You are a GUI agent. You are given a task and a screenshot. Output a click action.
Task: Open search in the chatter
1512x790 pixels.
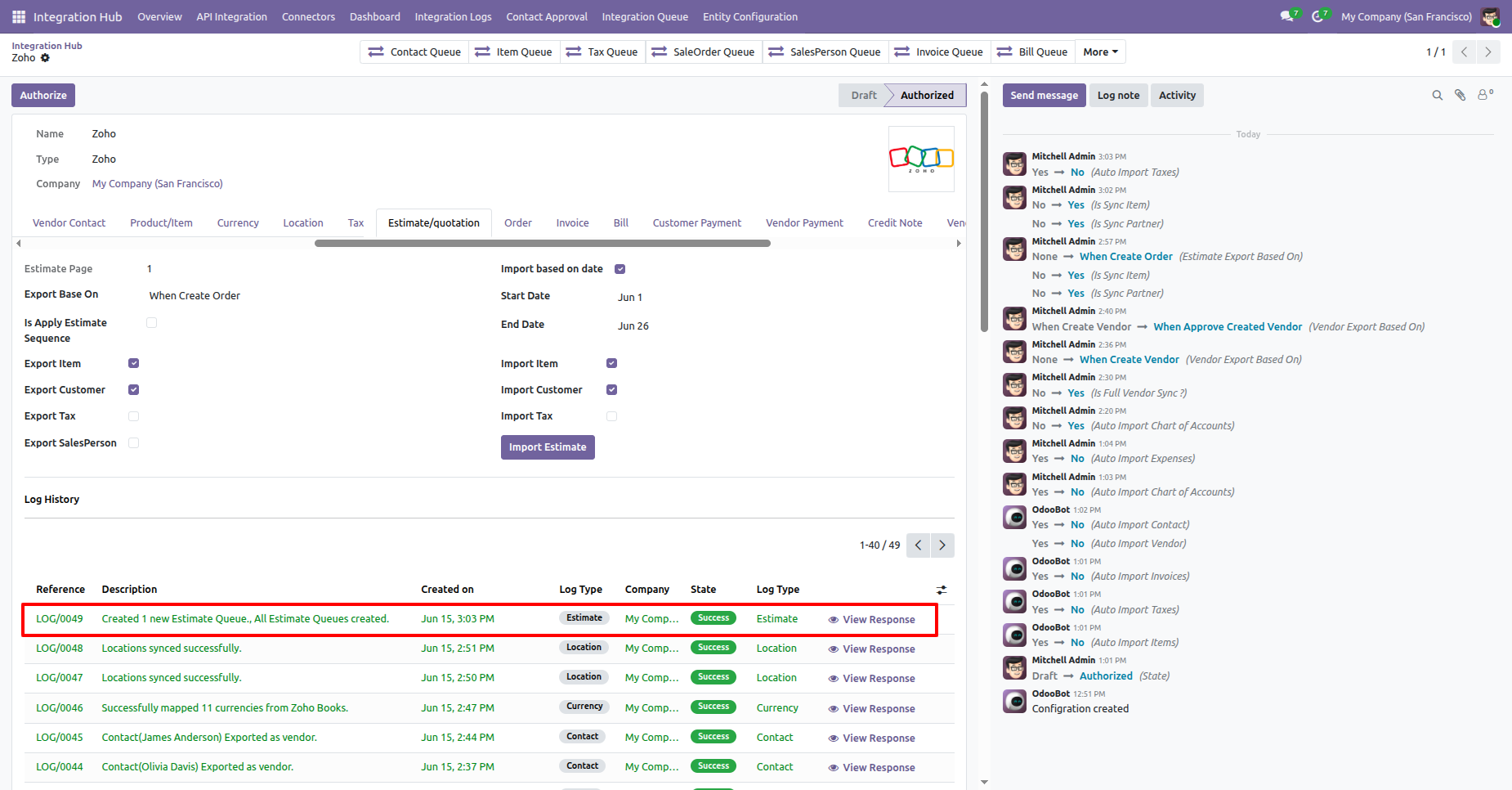[x=1437, y=96]
